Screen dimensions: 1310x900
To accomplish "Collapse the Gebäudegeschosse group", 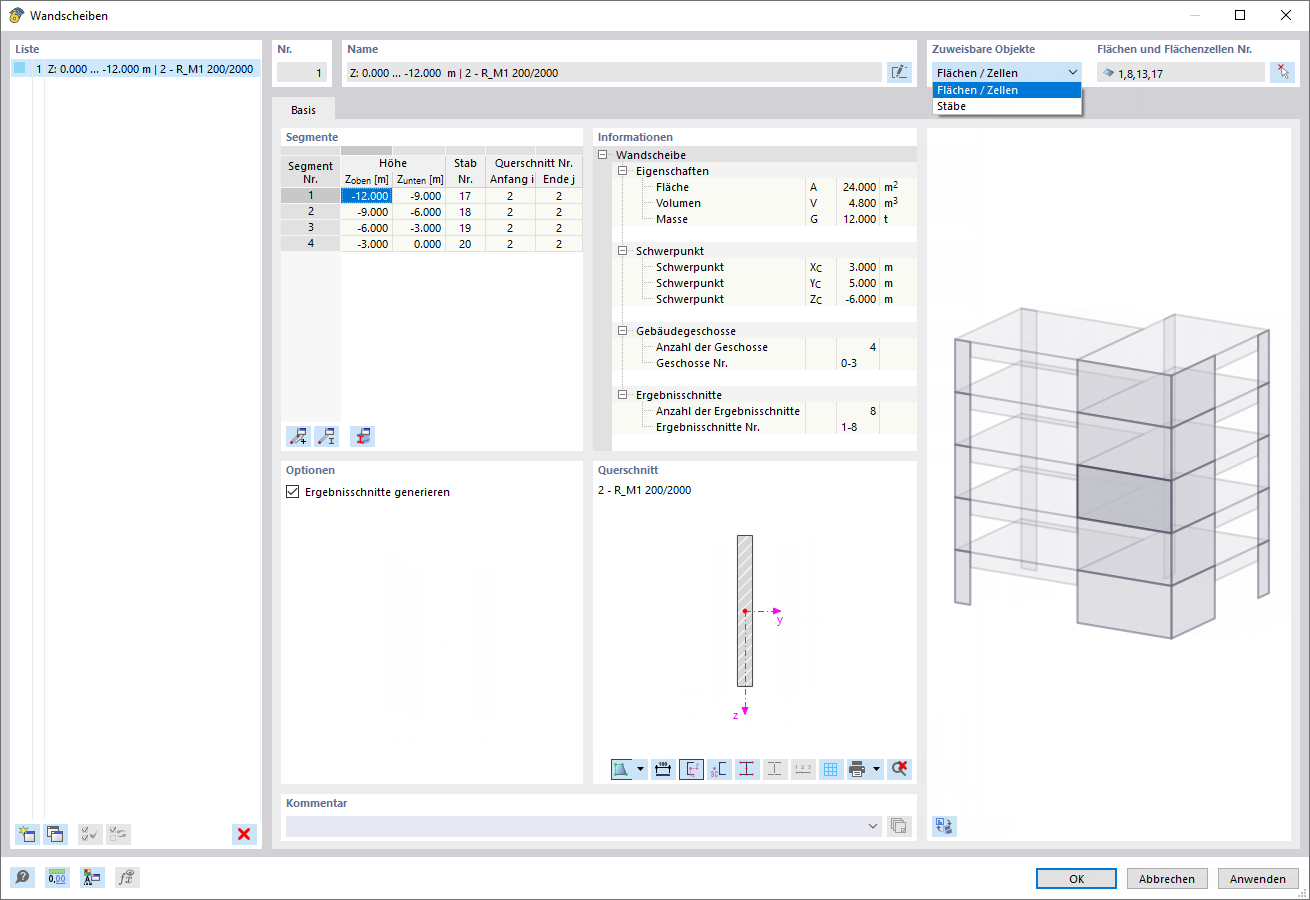I will (622, 331).
